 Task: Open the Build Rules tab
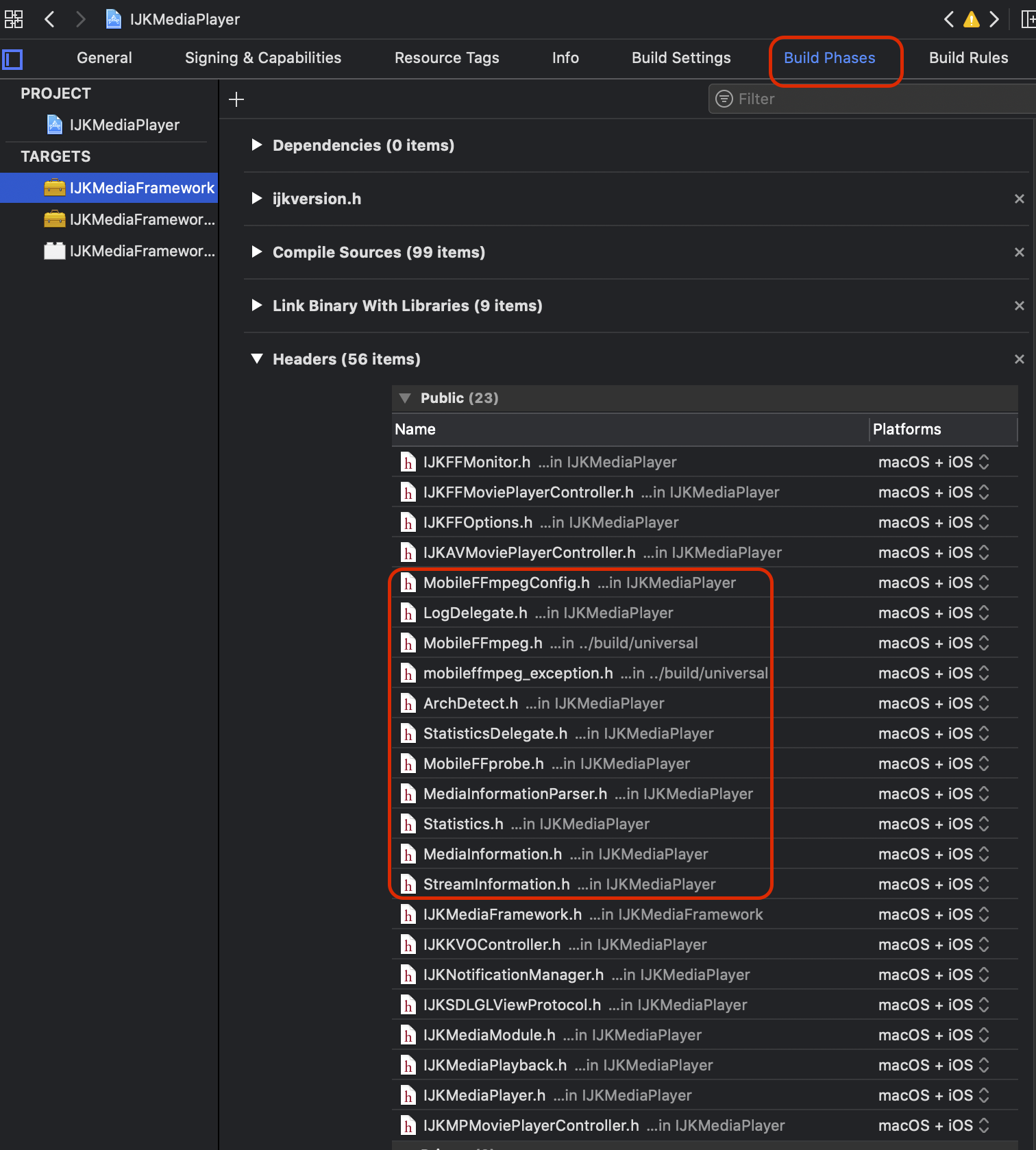click(968, 58)
